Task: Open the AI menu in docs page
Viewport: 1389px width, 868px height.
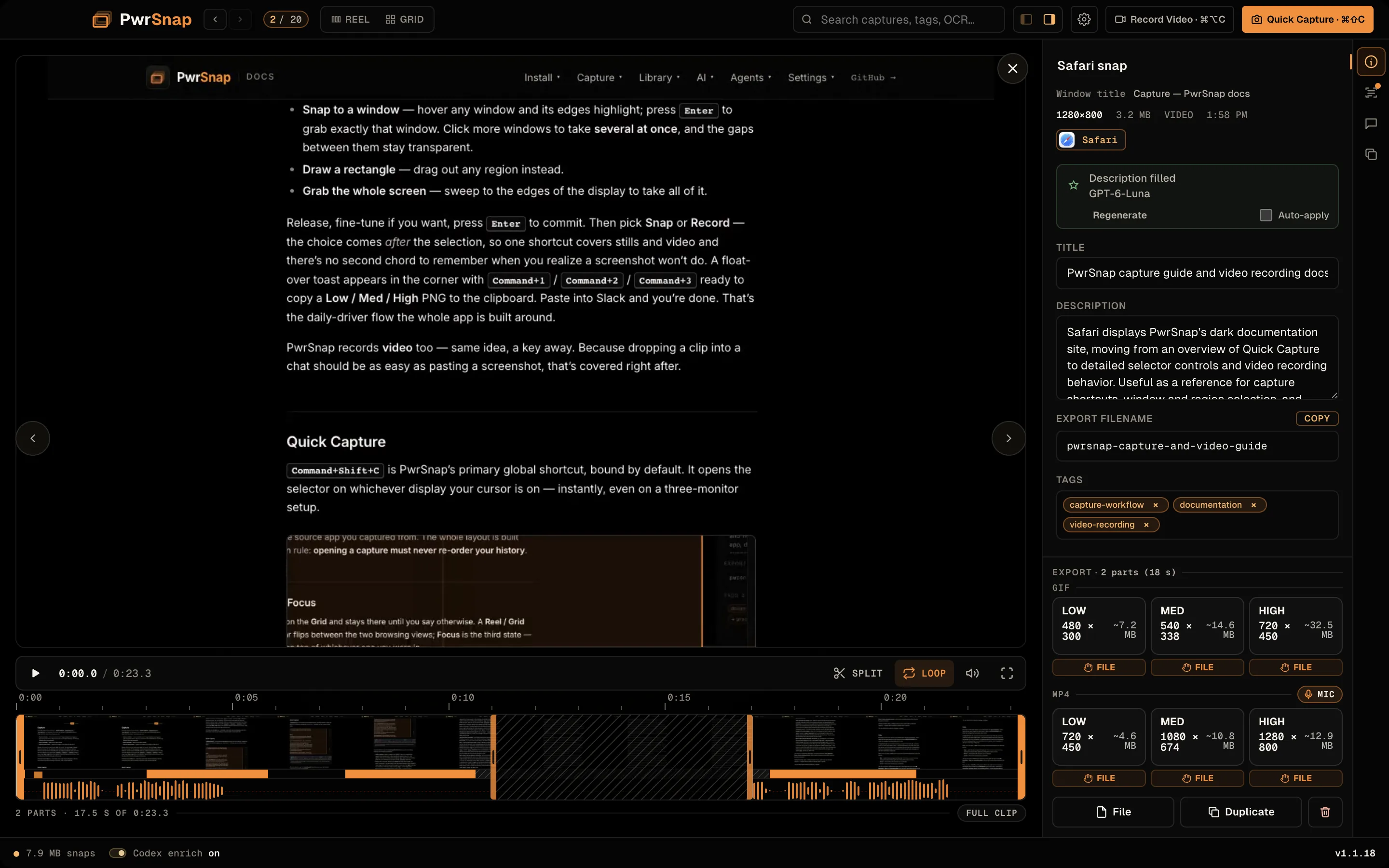Action: [705, 78]
